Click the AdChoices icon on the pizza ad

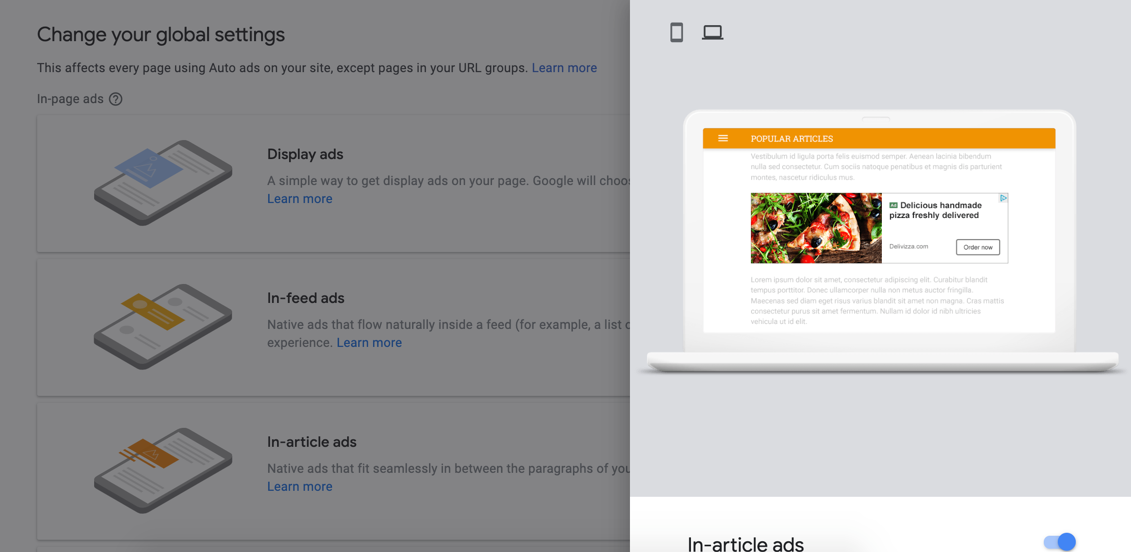(1003, 199)
